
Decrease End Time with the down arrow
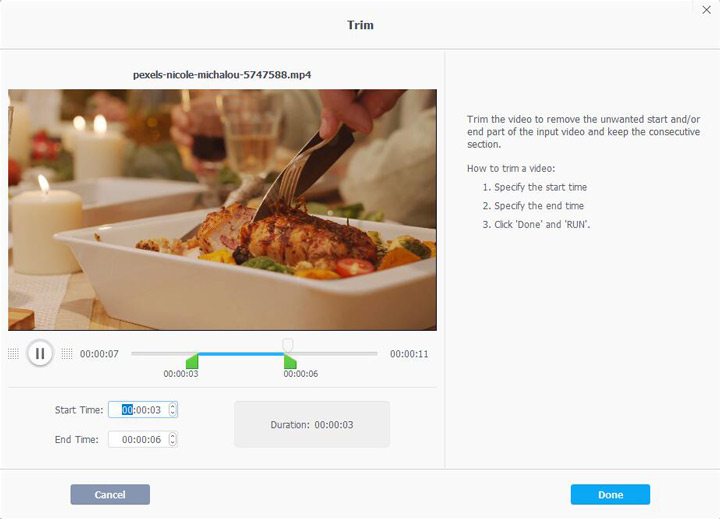pyautogui.click(x=173, y=443)
